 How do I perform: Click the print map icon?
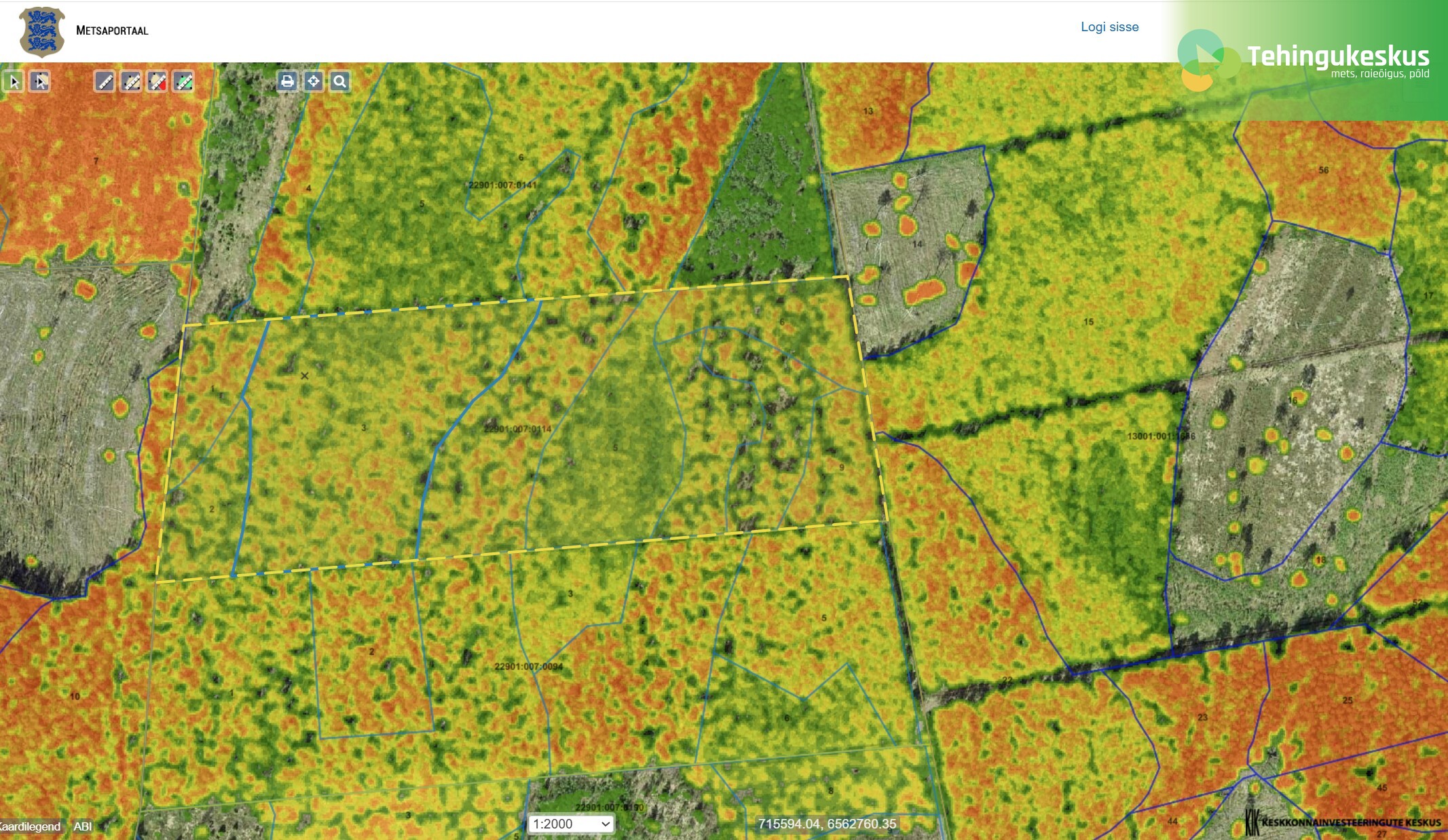(x=287, y=82)
